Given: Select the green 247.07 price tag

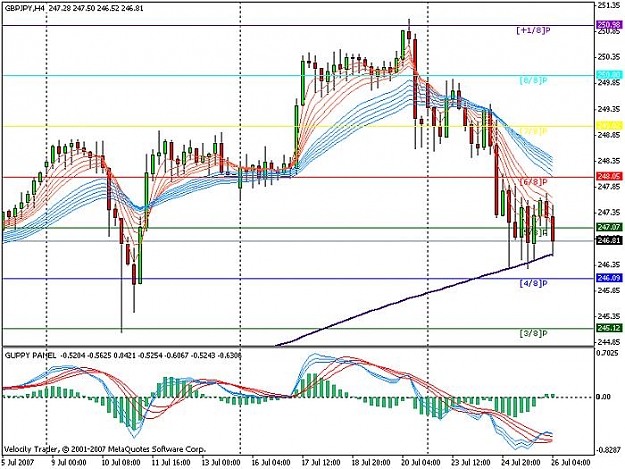Looking at the screenshot, I should 609,227.
